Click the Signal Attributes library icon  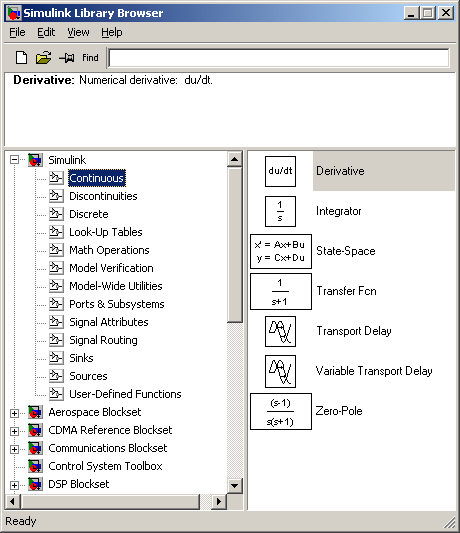(56, 322)
